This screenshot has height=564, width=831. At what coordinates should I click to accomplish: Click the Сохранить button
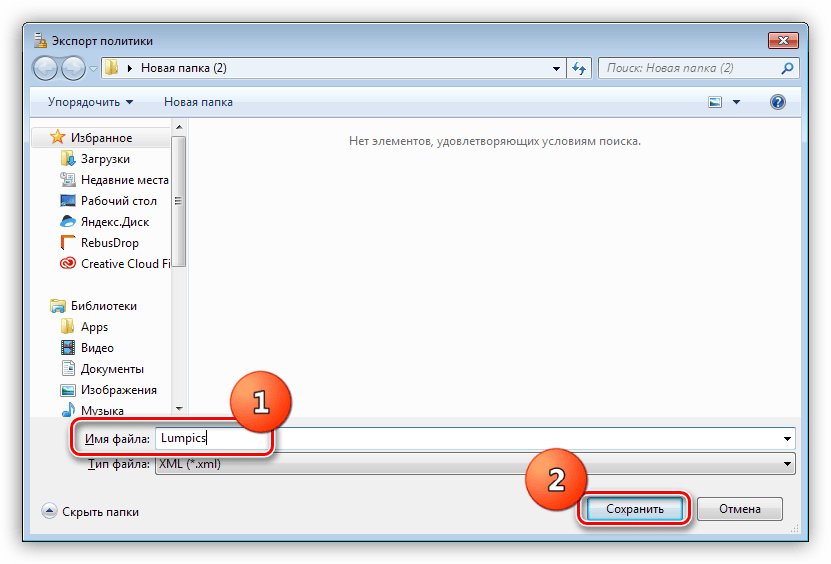pyautogui.click(x=634, y=509)
